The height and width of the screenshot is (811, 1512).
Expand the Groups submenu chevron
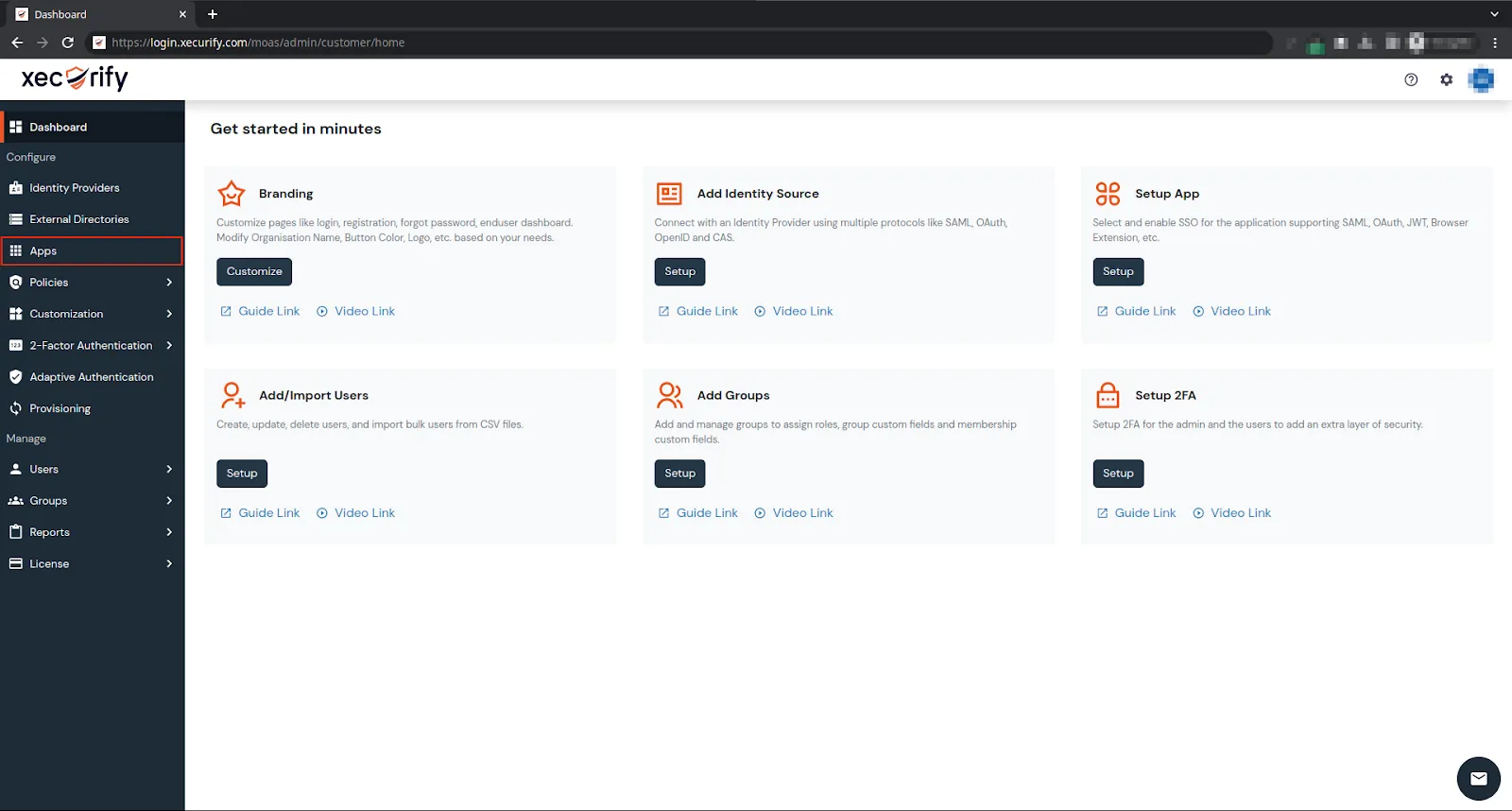pyautogui.click(x=169, y=501)
